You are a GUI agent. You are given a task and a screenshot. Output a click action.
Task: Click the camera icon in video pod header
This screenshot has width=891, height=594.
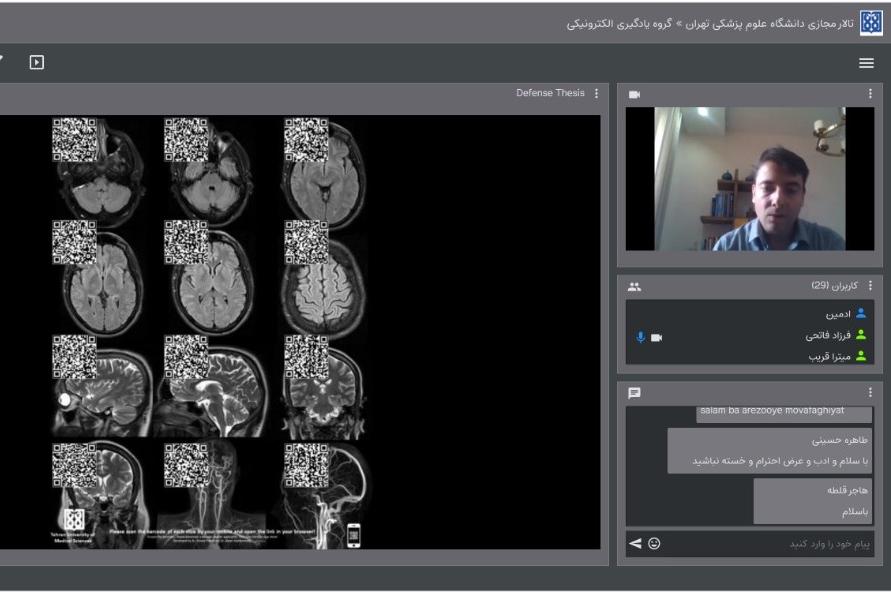tap(634, 94)
